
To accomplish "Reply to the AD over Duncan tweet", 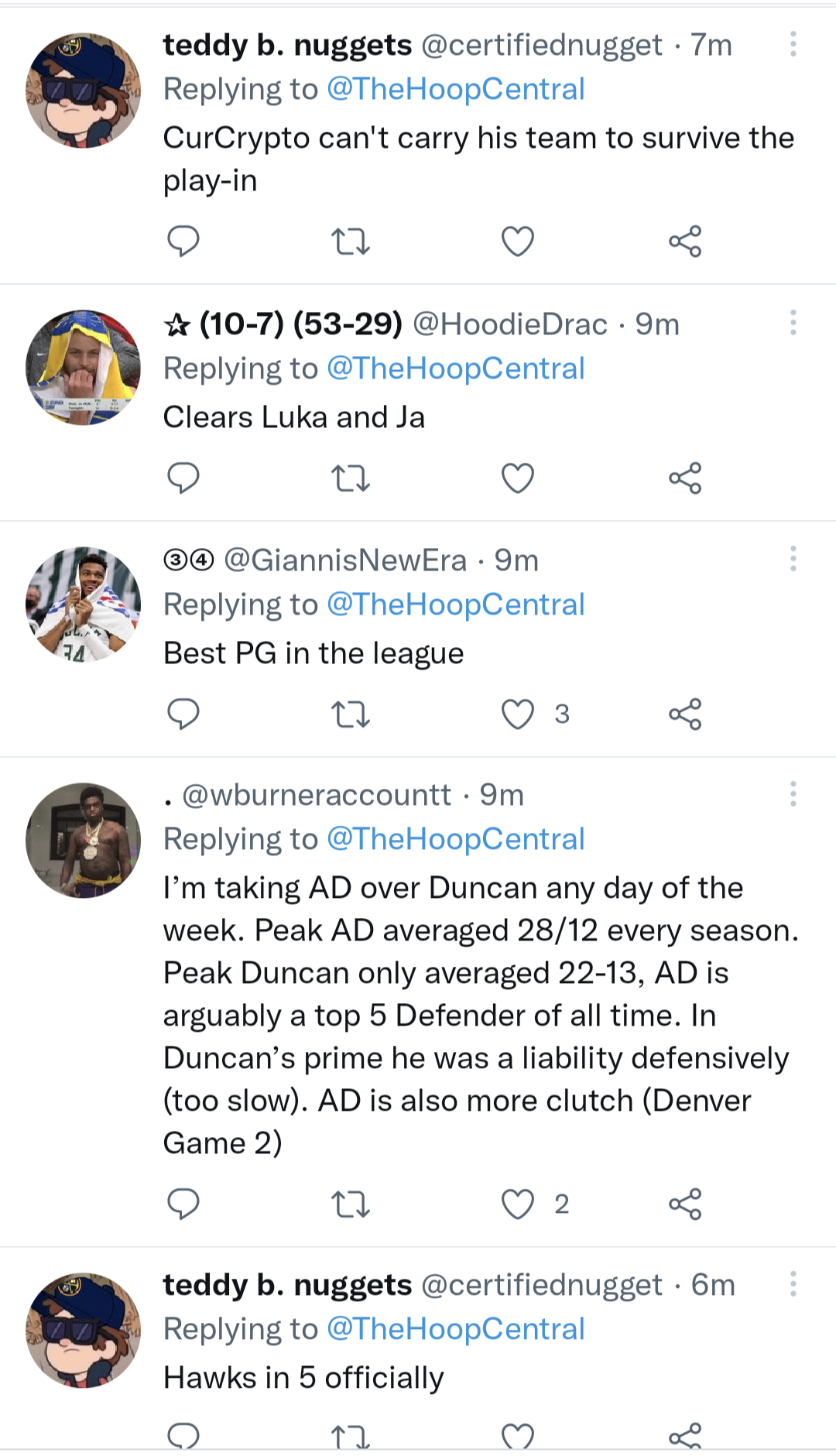I will [x=183, y=1204].
